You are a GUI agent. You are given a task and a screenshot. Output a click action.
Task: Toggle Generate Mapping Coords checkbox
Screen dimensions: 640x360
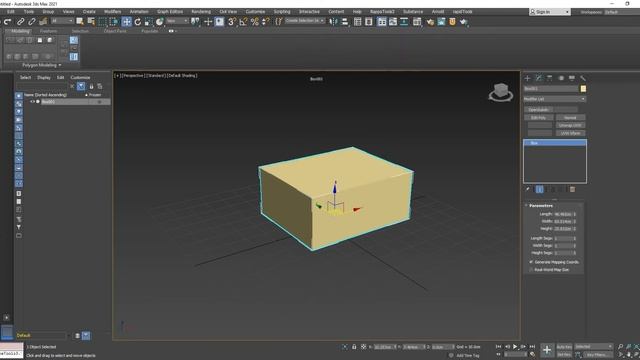point(531,262)
